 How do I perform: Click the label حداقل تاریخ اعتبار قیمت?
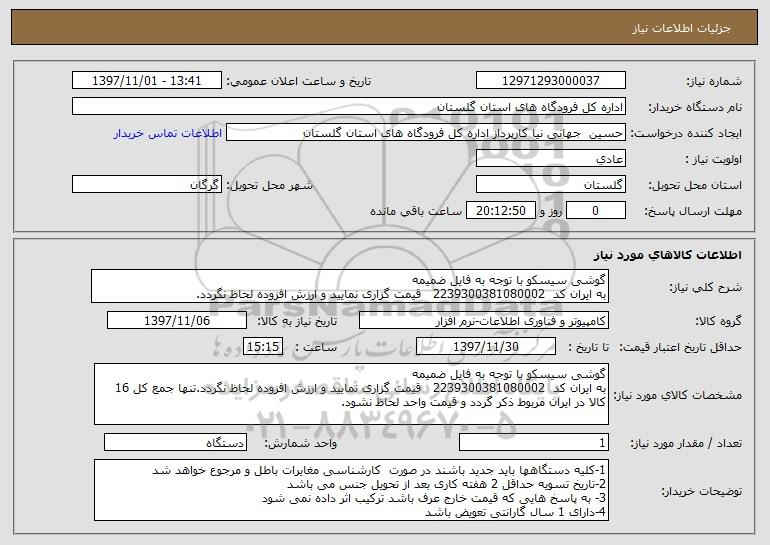point(680,347)
